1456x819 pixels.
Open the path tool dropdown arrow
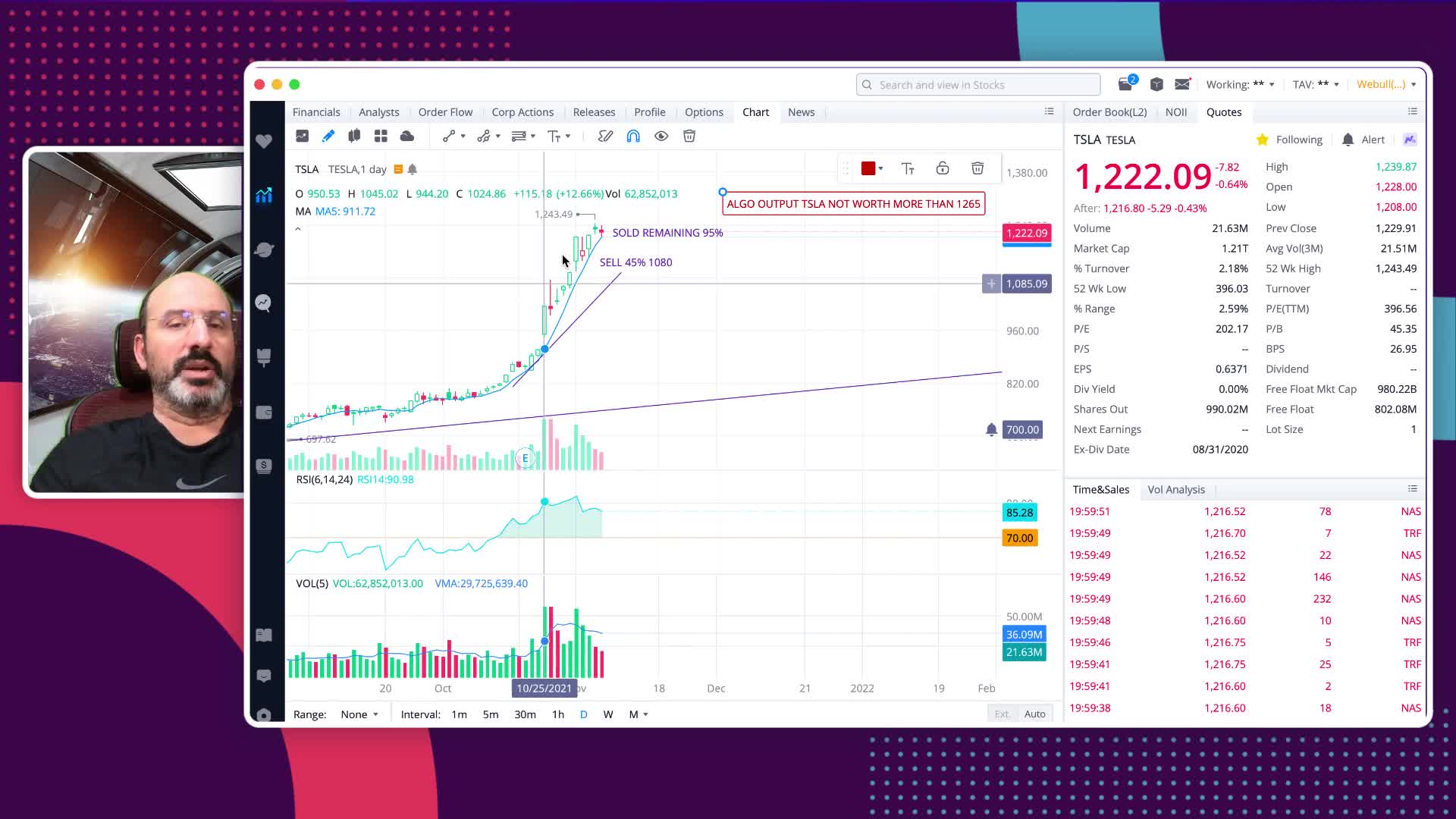point(497,136)
